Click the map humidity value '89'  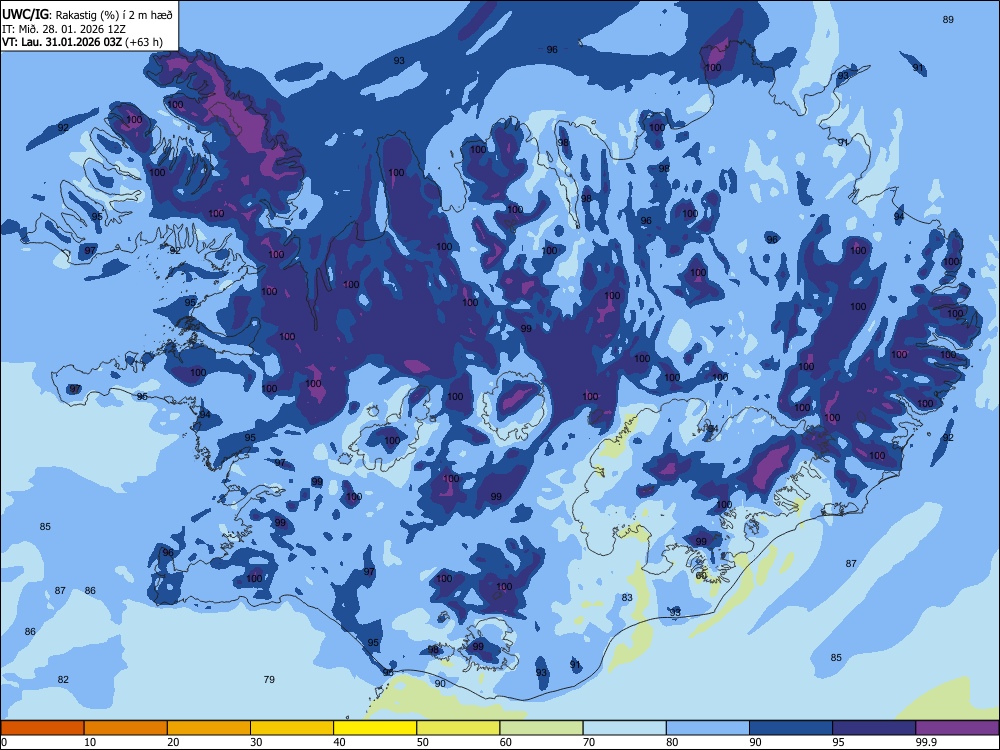(948, 20)
